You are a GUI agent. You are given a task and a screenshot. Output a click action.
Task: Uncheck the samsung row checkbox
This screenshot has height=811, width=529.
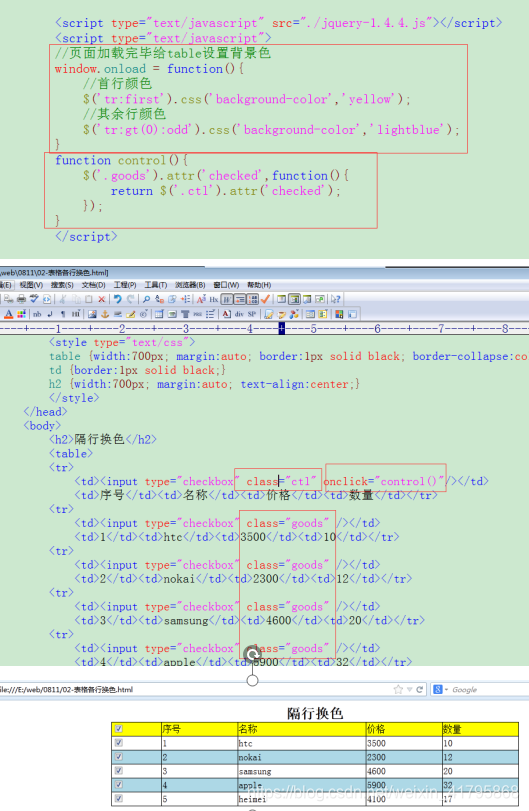click(119, 771)
